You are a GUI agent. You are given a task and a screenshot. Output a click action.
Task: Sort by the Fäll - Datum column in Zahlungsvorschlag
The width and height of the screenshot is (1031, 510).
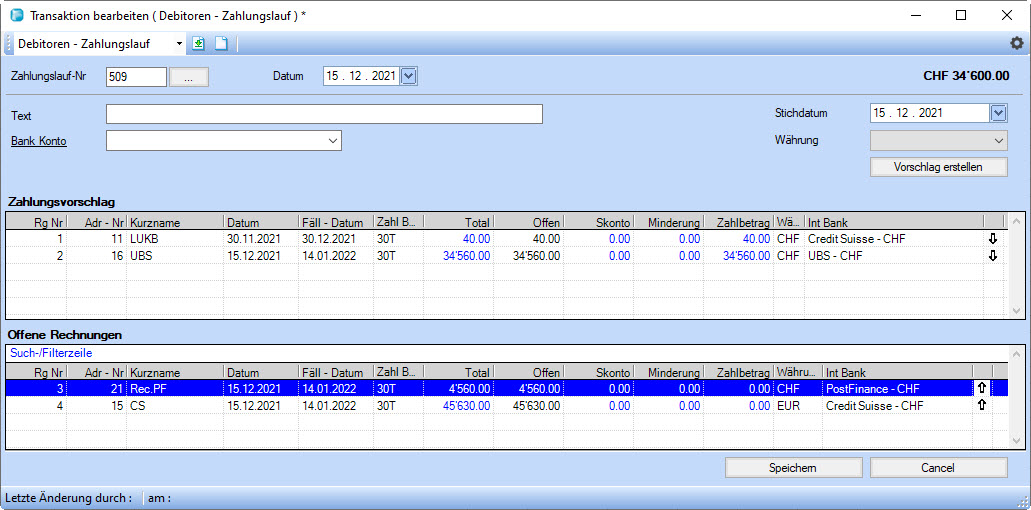(335, 222)
